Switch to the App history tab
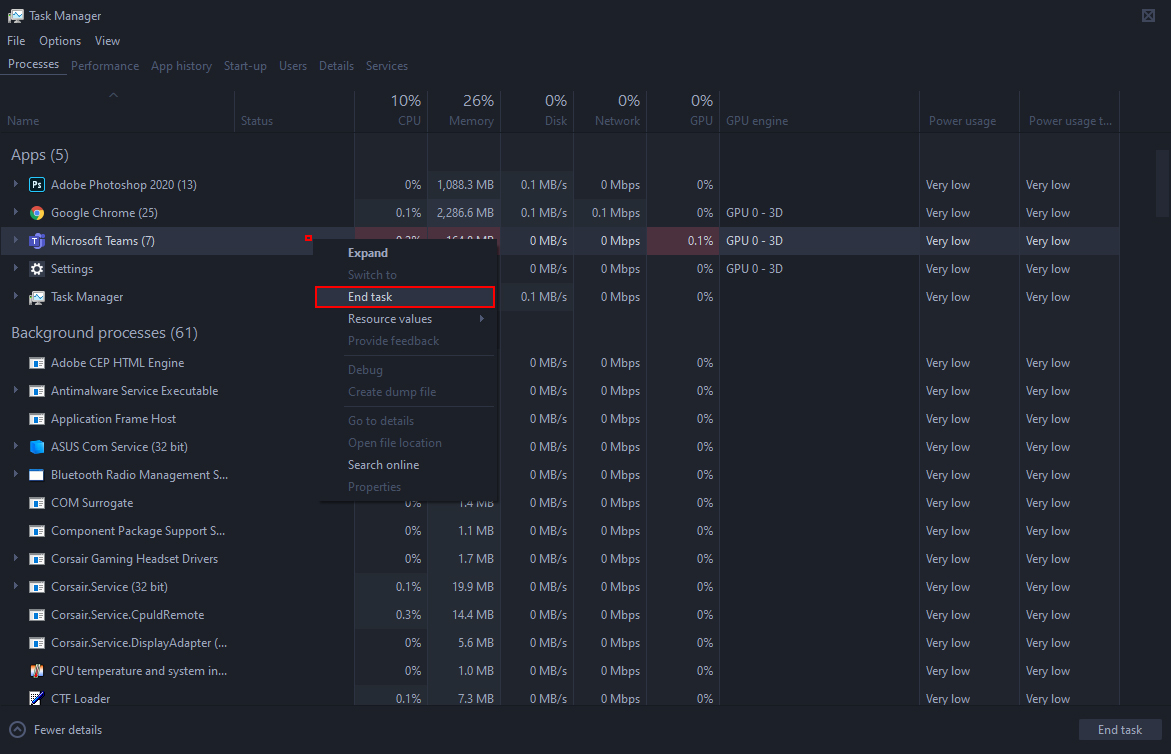Viewport: 1171px width, 754px height. click(181, 66)
